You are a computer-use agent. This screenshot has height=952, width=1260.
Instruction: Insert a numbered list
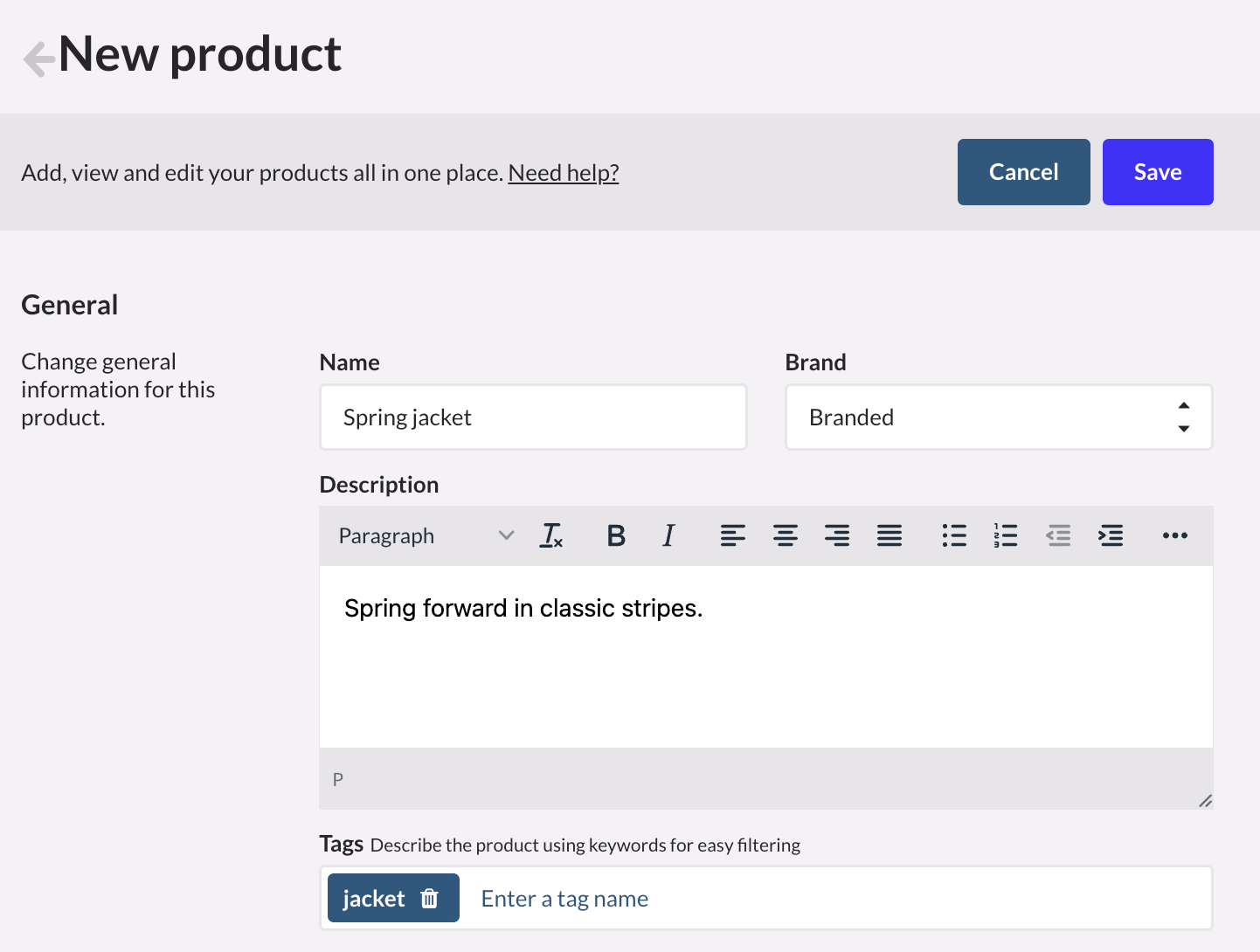pyautogui.click(x=1006, y=535)
